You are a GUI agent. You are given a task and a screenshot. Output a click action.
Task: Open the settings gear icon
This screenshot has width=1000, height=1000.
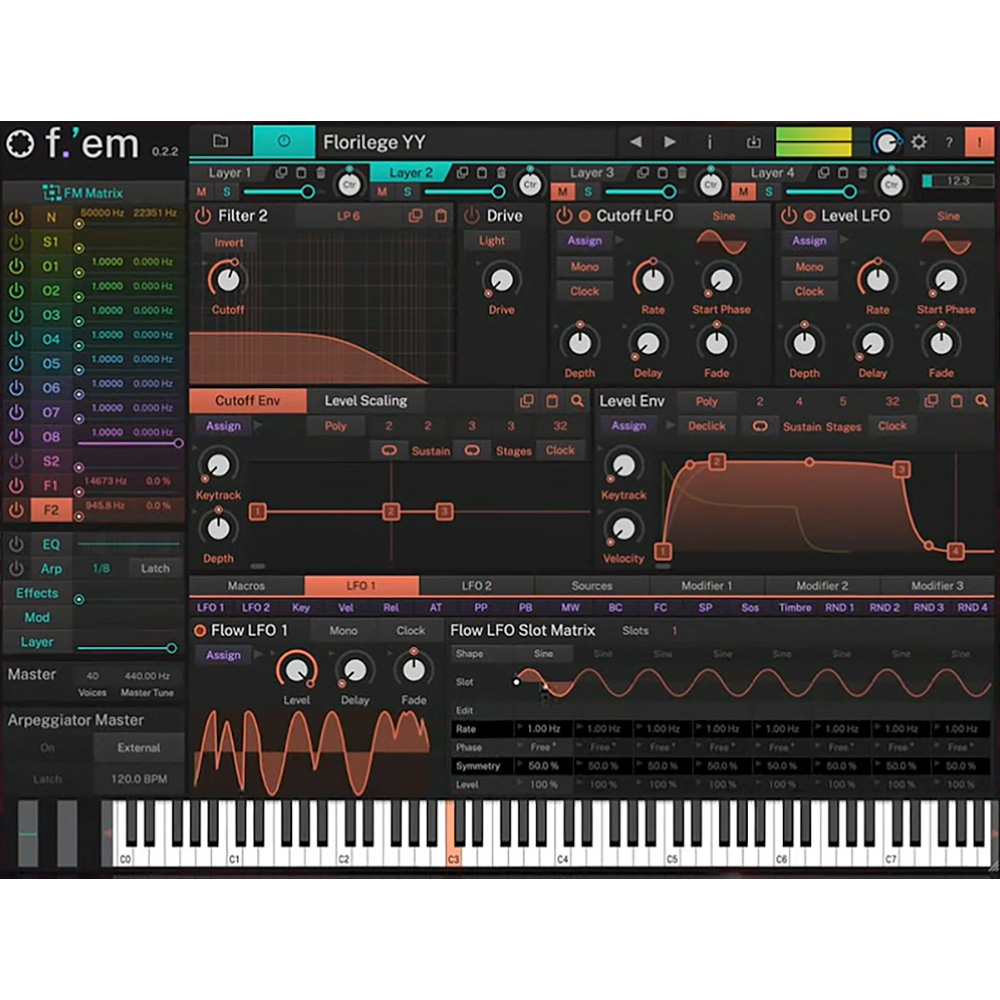(x=918, y=142)
